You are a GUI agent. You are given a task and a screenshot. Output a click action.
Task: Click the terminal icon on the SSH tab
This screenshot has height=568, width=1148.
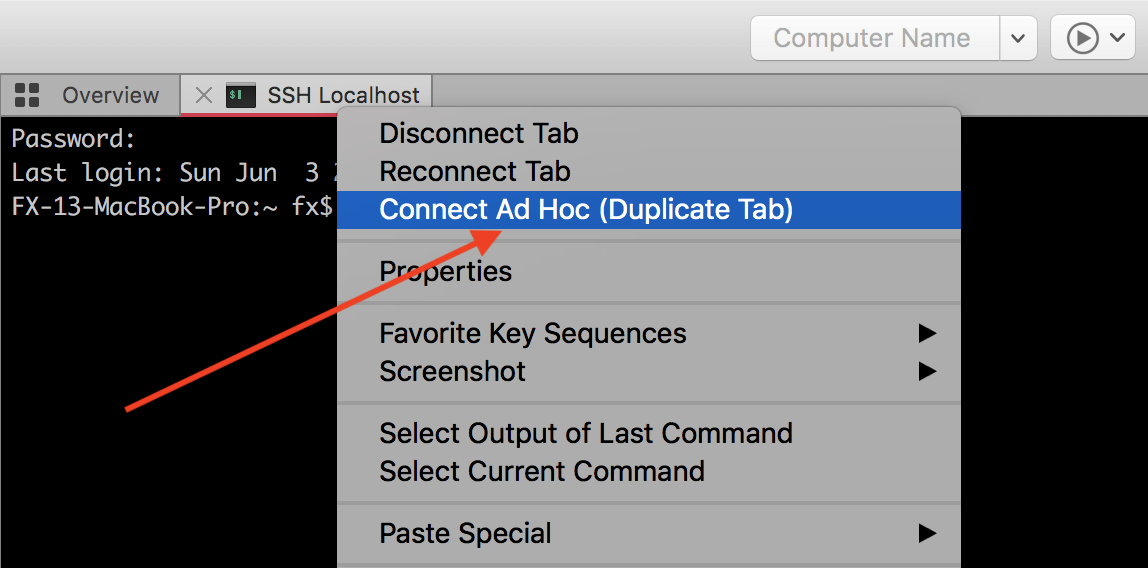[x=239, y=95]
